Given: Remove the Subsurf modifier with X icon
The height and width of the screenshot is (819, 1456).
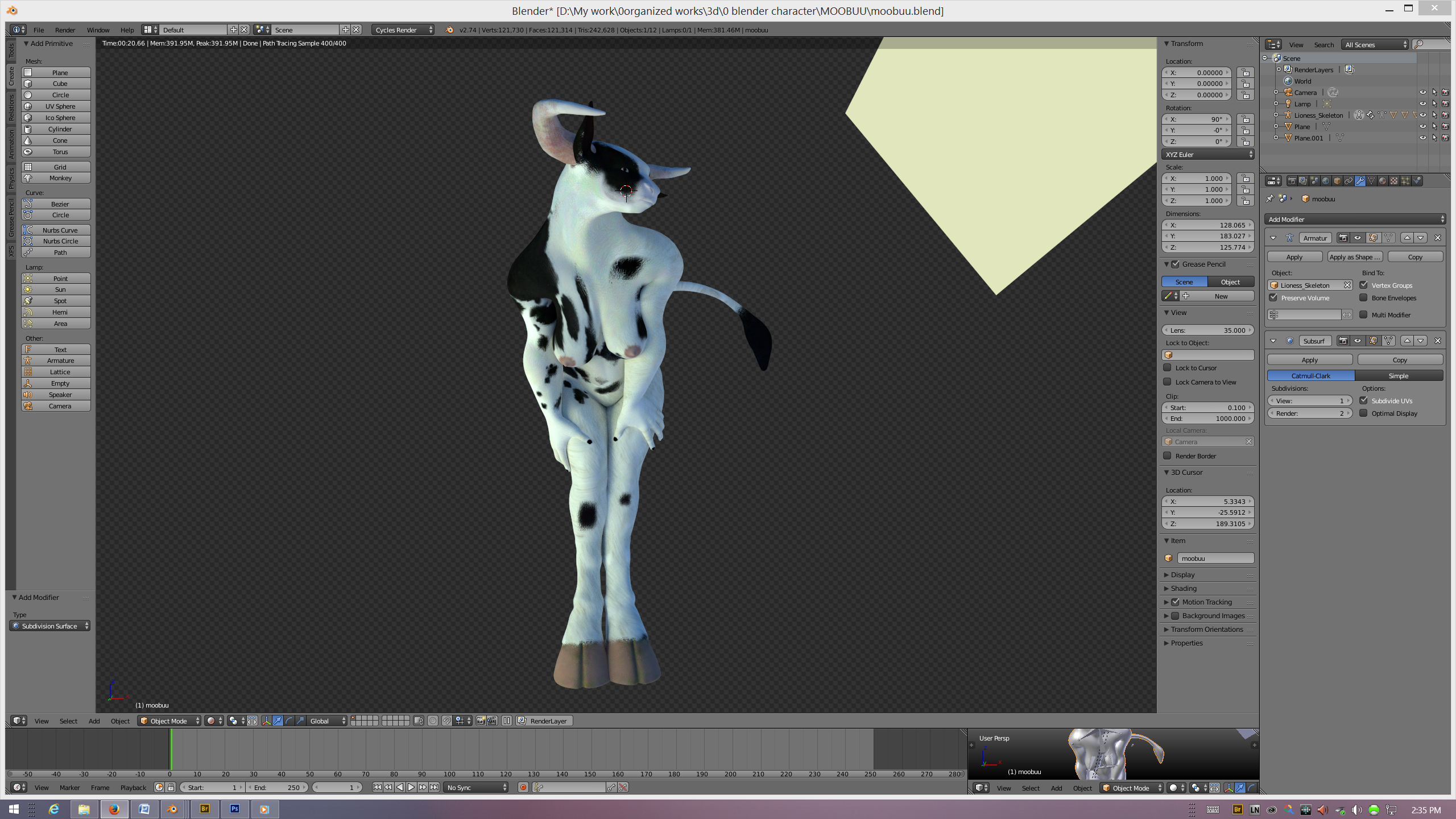Looking at the screenshot, I should (1437, 341).
